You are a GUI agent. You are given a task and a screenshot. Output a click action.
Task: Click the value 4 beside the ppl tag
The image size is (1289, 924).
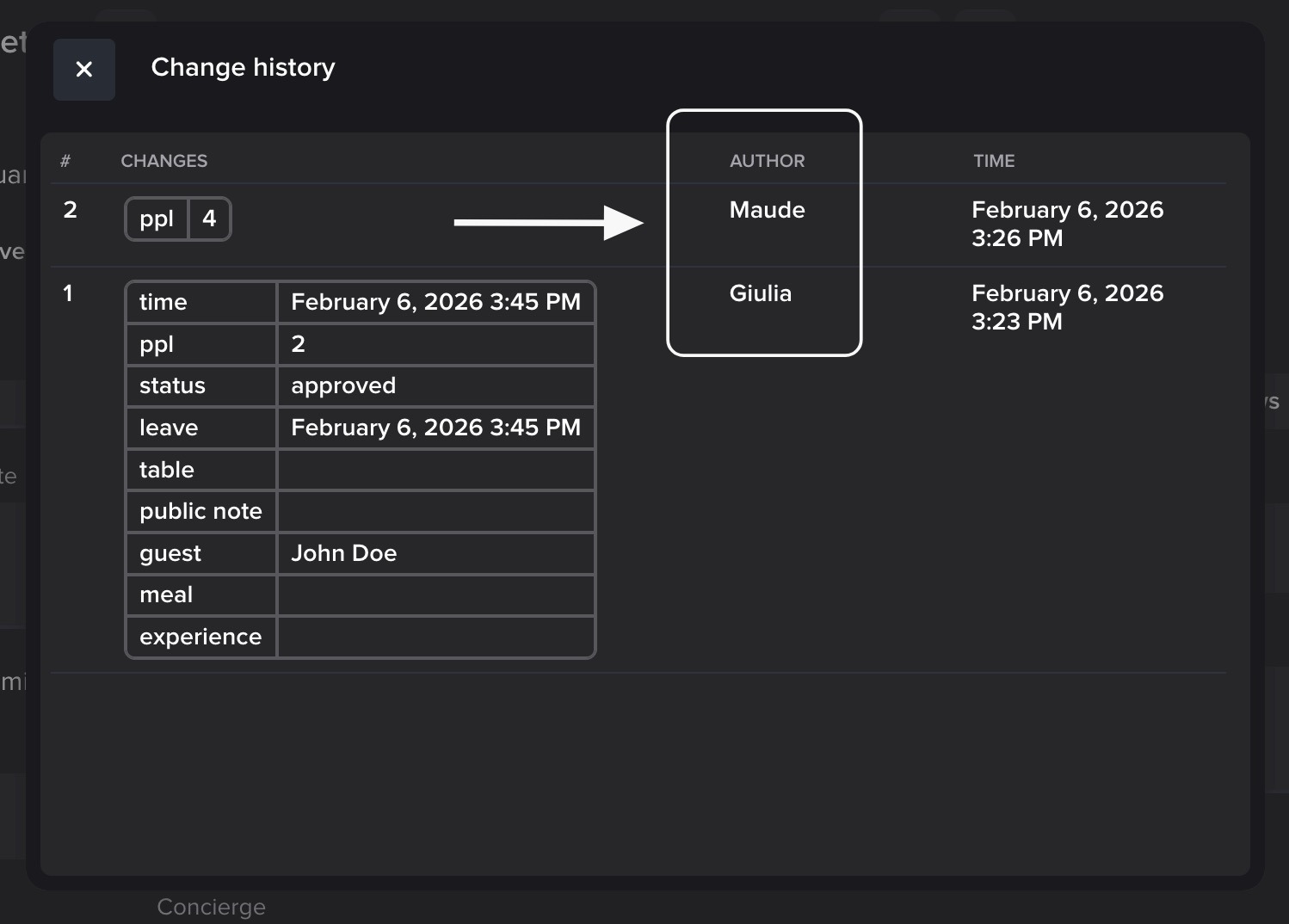[209, 219]
